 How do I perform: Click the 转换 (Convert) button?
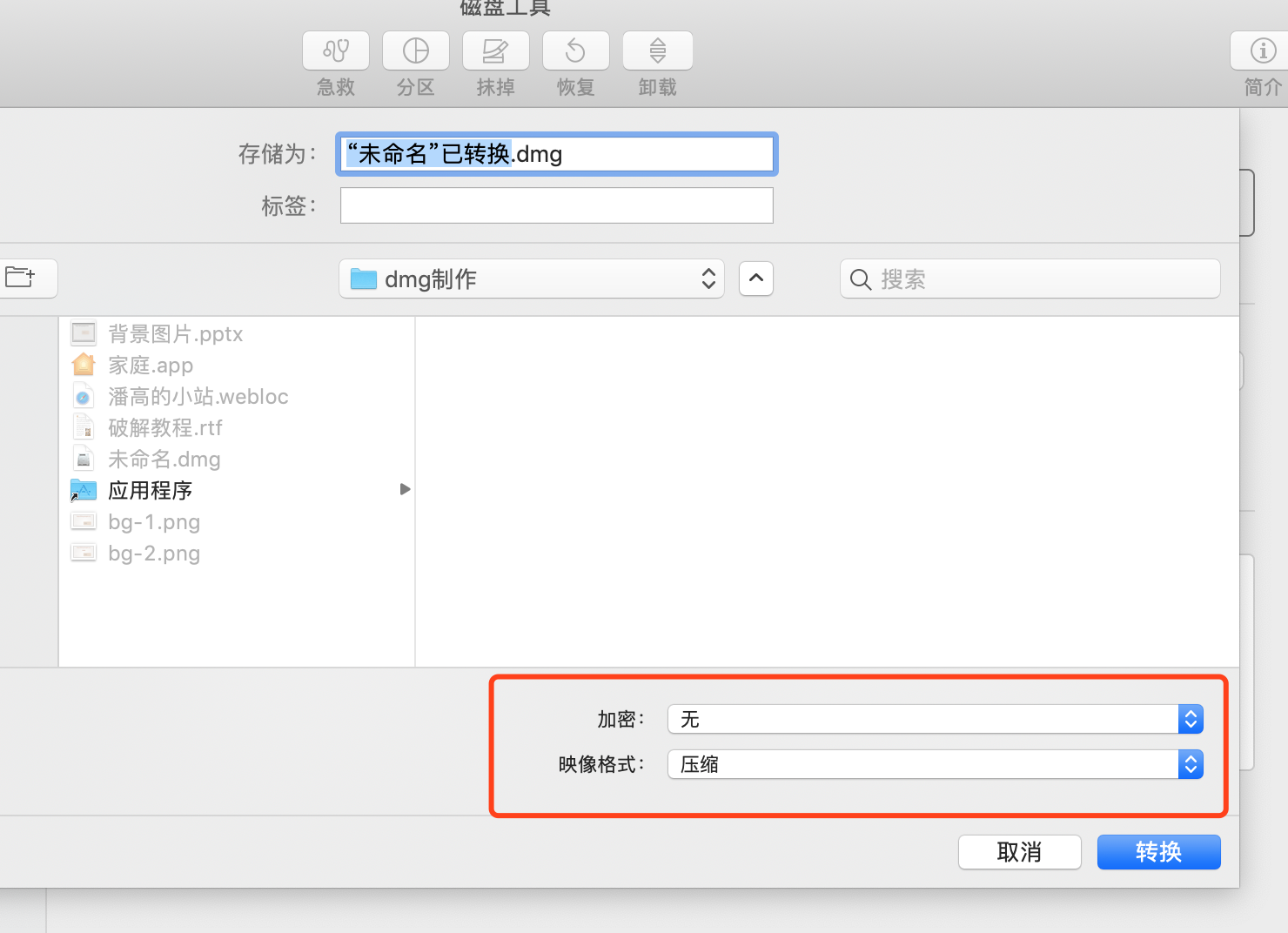tap(1158, 852)
